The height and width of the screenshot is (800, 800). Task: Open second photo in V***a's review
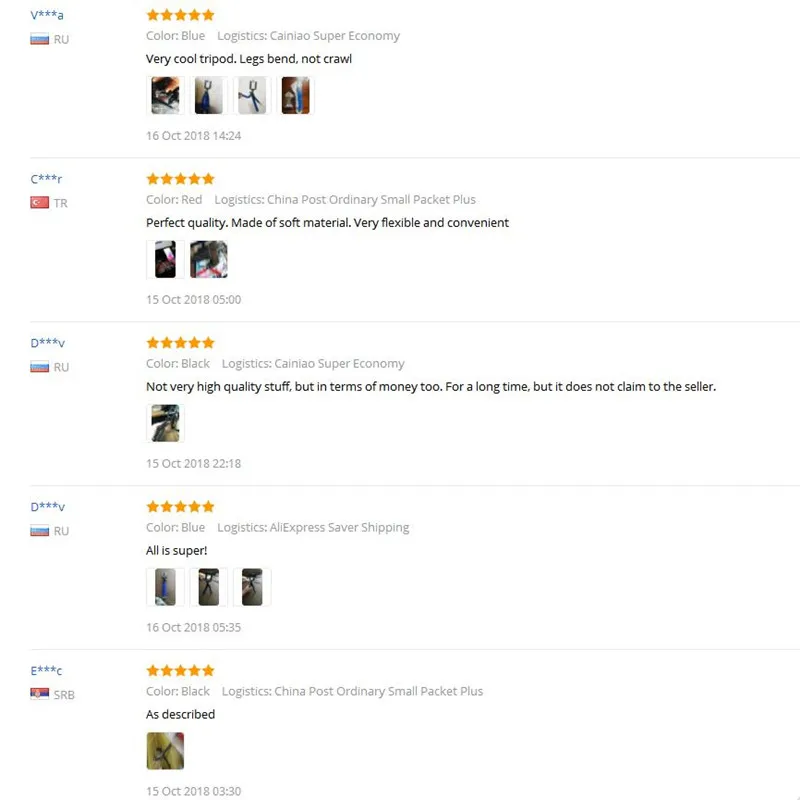[x=209, y=95]
